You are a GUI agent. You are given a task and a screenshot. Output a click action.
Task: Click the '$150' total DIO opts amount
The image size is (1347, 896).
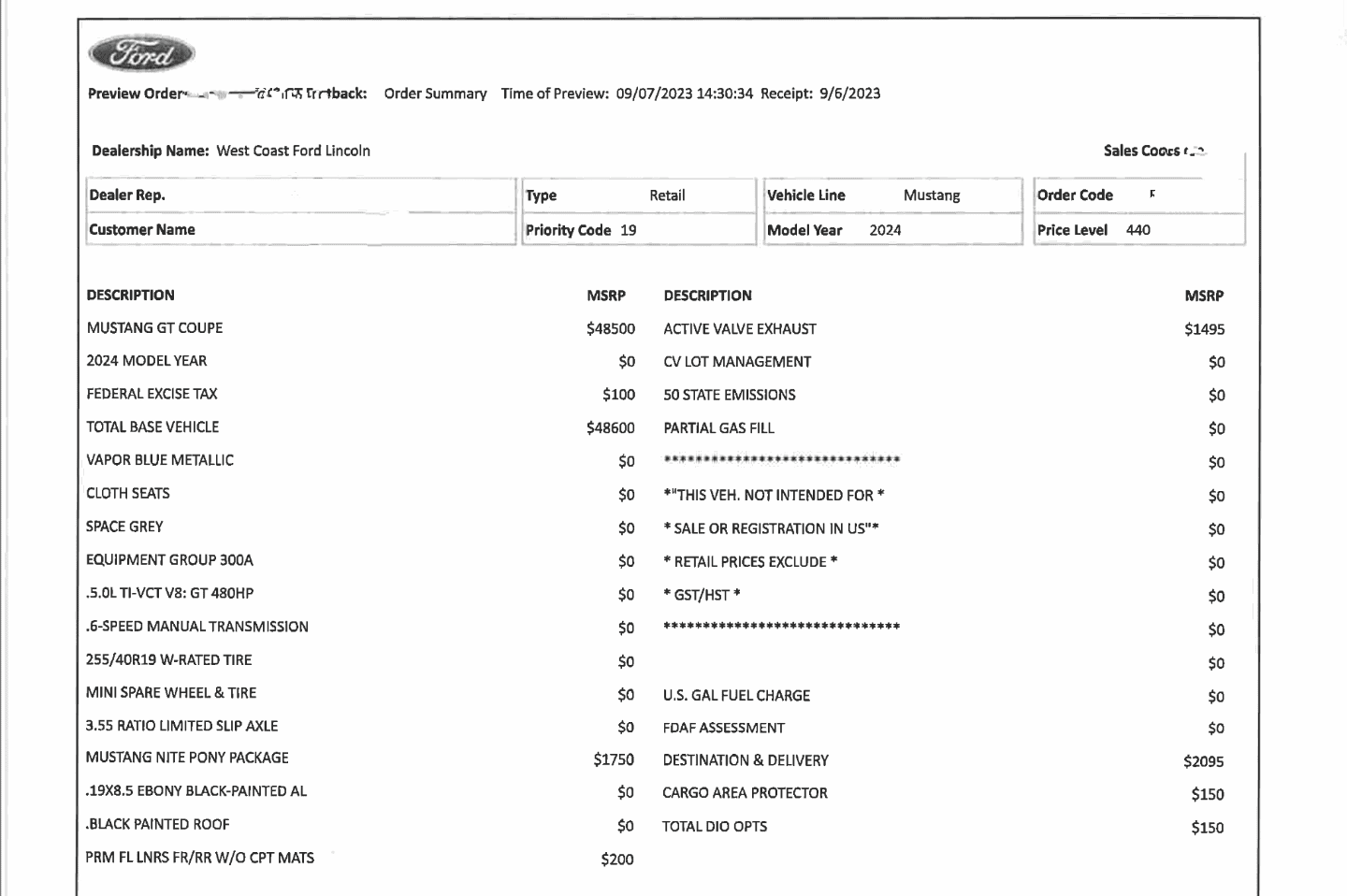pos(1207,828)
